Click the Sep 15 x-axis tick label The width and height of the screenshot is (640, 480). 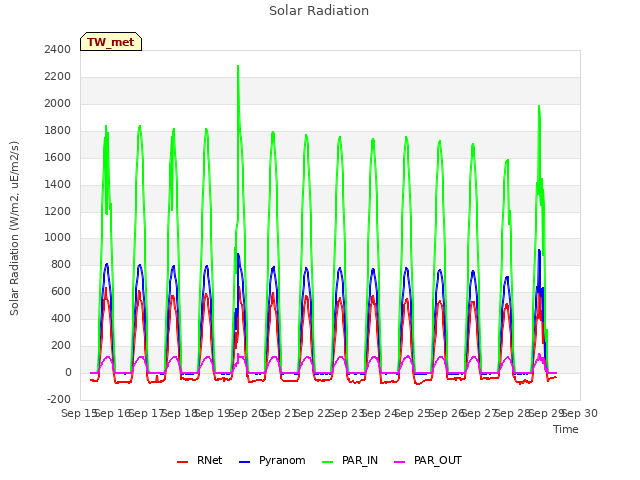[x=79, y=413]
